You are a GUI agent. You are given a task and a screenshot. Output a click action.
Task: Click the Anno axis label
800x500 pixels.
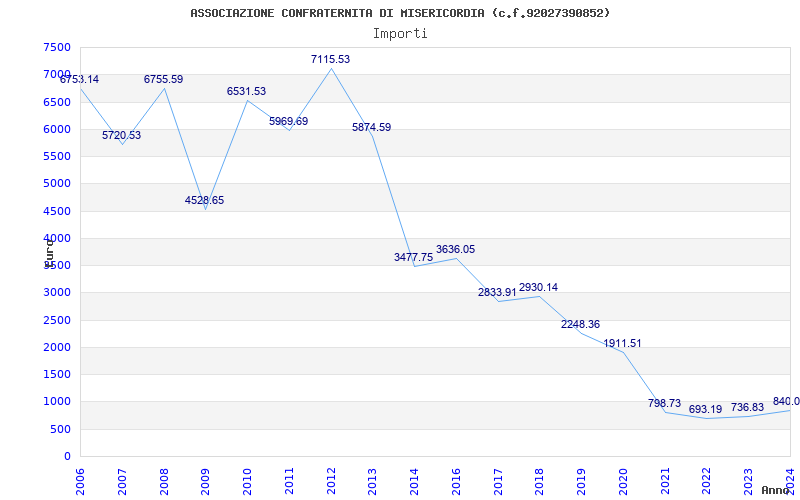pyautogui.click(x=775, y=490)
